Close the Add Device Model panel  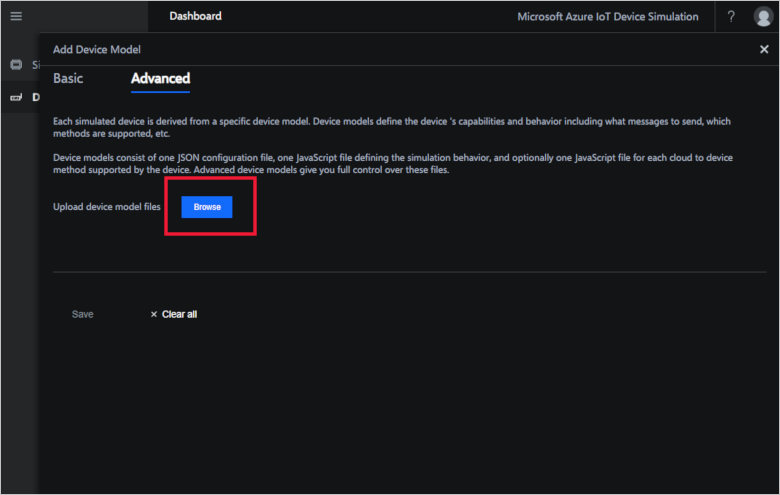pos(764,49)
